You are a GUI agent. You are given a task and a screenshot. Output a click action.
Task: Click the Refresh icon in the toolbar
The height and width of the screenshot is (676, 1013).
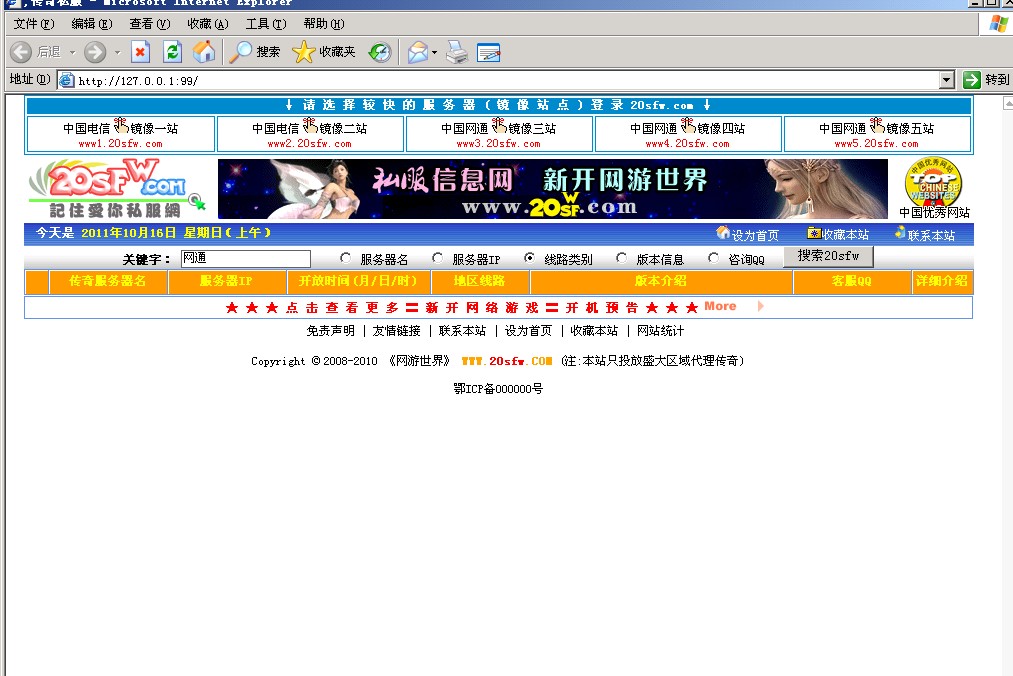(172, 51)
